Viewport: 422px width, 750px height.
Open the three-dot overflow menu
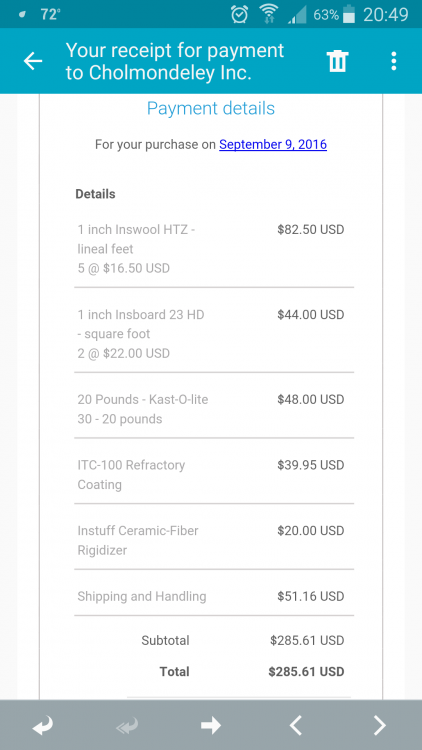393,61
